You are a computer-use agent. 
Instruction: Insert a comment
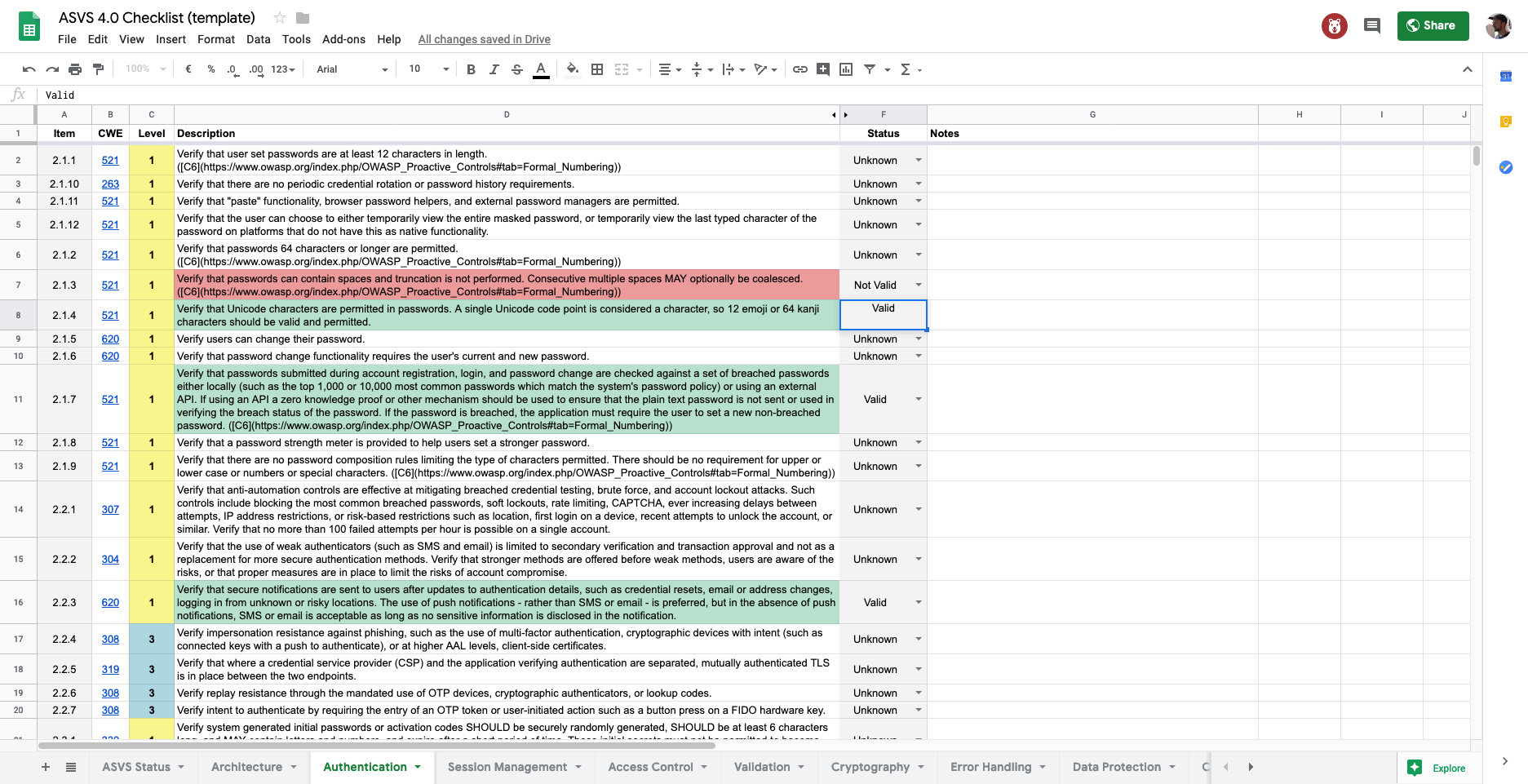pyautogui.click(x=823, y=69)
